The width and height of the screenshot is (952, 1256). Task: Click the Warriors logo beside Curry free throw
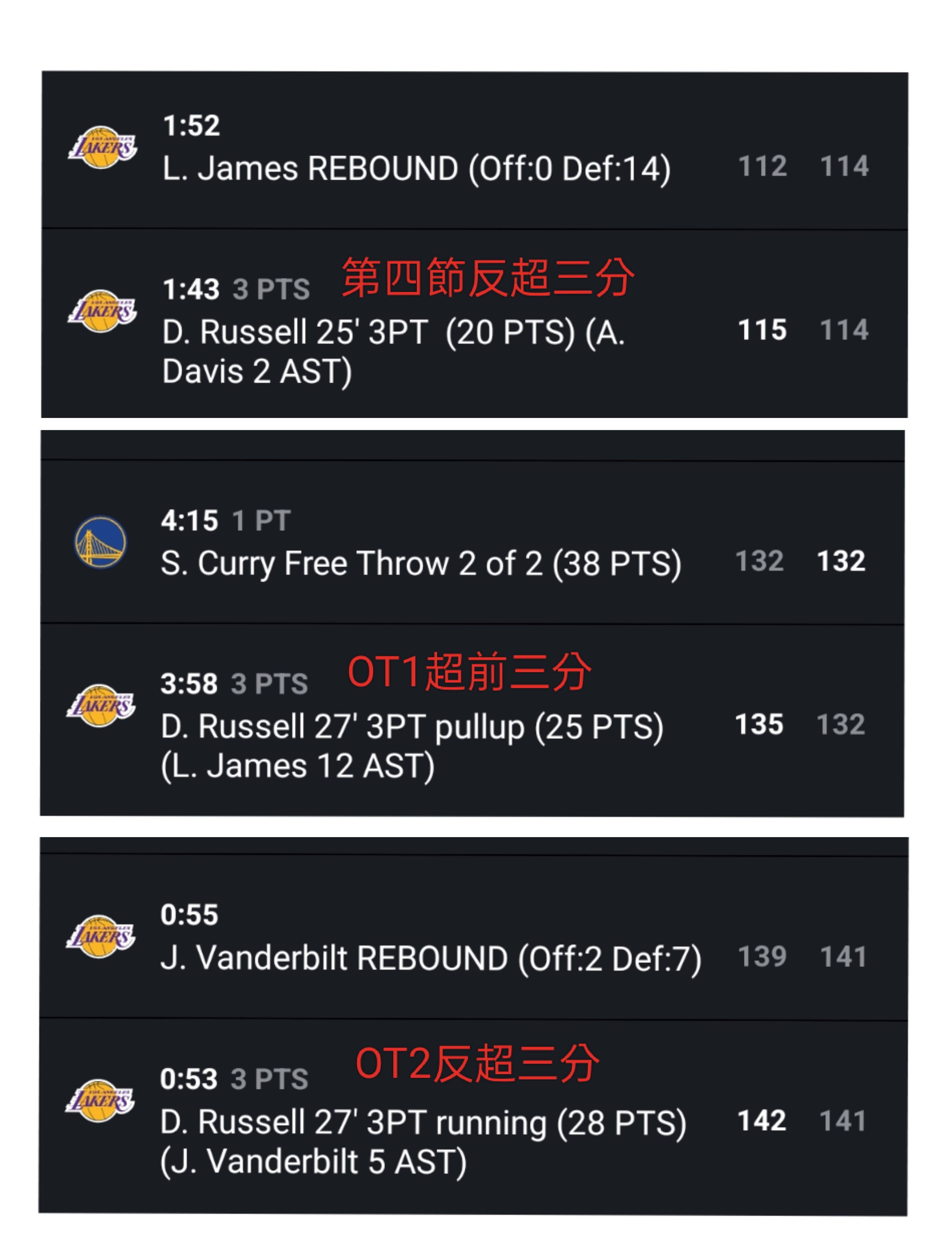coord(101,542)
